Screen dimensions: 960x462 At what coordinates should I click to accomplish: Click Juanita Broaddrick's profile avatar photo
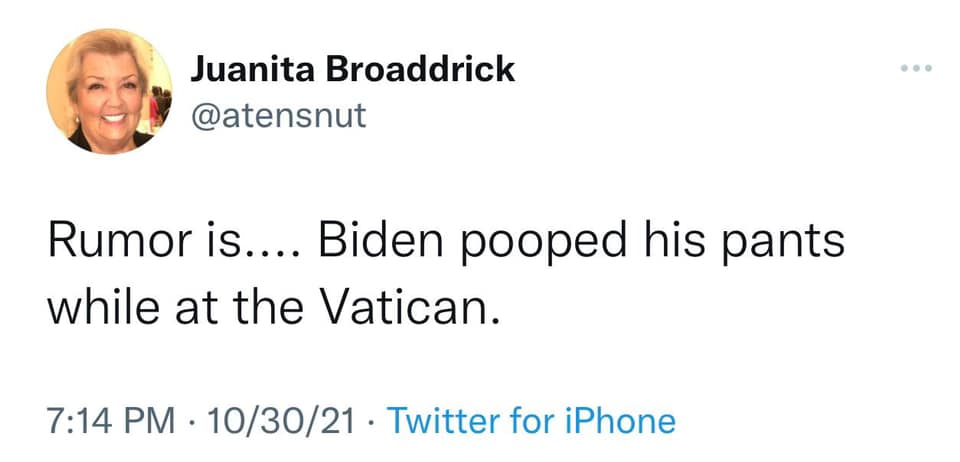pos(109,91)
